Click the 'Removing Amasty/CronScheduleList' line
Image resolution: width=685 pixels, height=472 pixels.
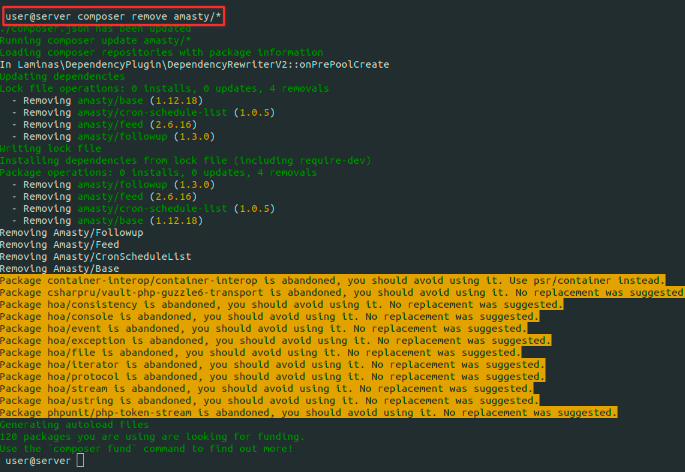96,257
